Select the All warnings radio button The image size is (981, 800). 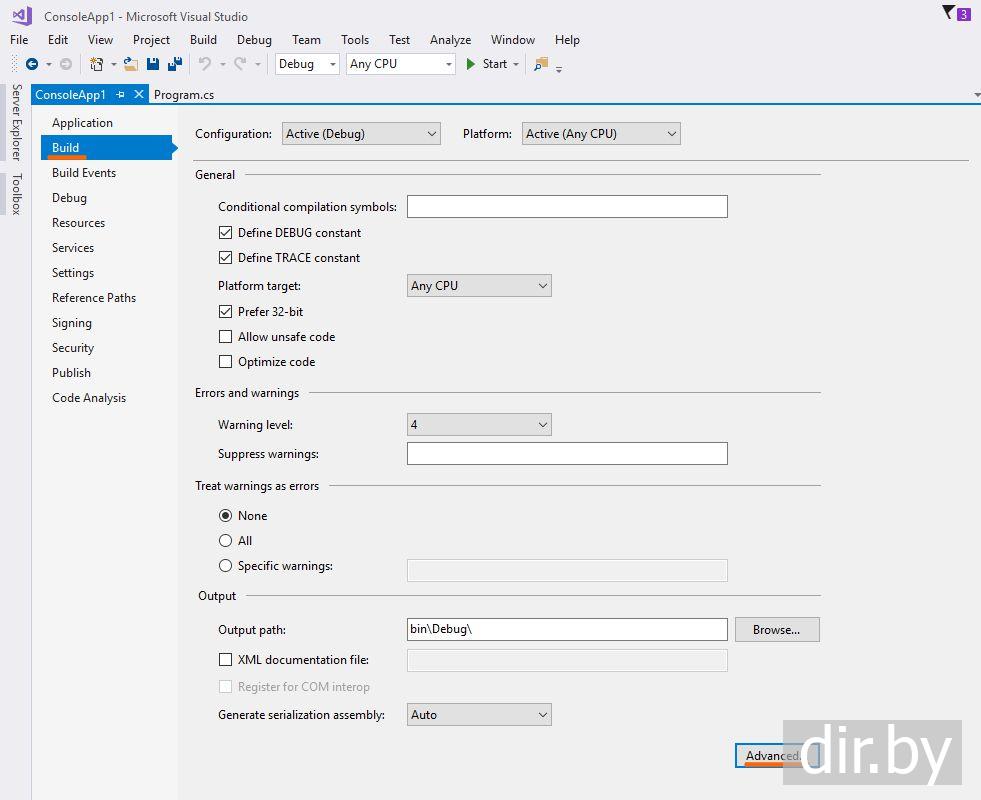coord(225,541)
